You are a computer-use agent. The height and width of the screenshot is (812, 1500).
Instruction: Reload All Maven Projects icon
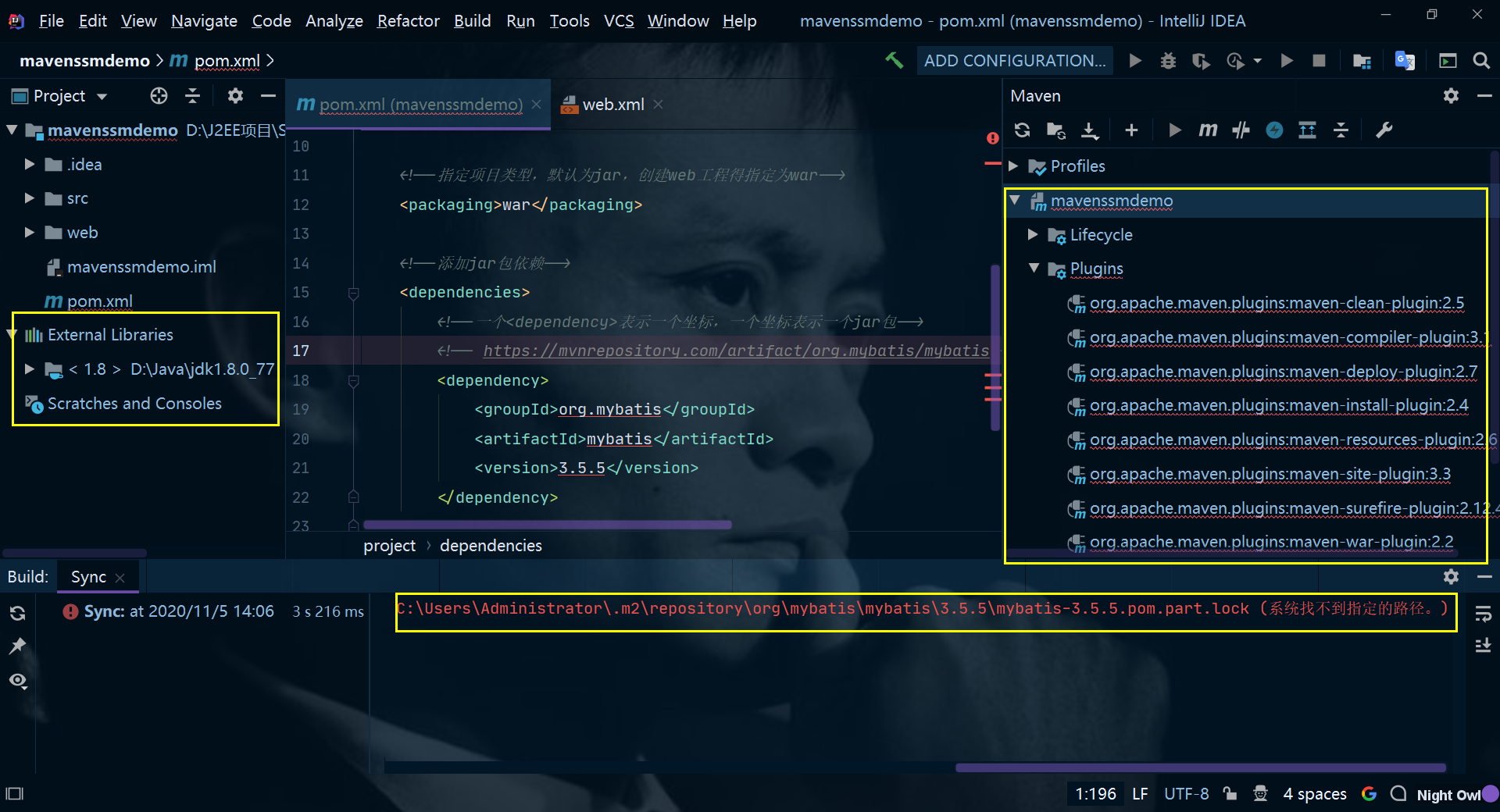pyautogui.click(x=1022, y=130)
